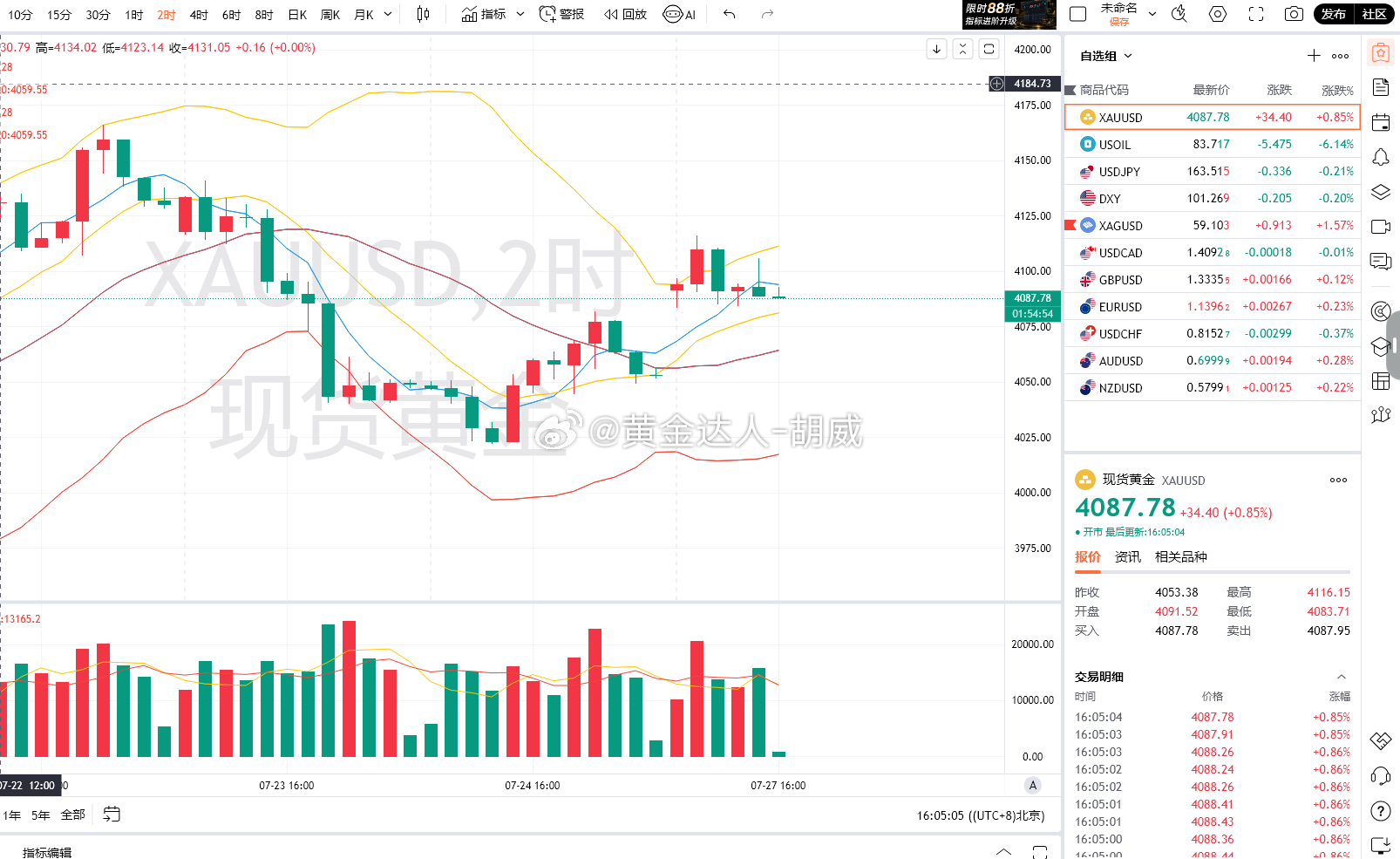The width and height of the screenshot is (1400, 859).
Task: Select the 5年 date range
Action: [x=41, y=815]
